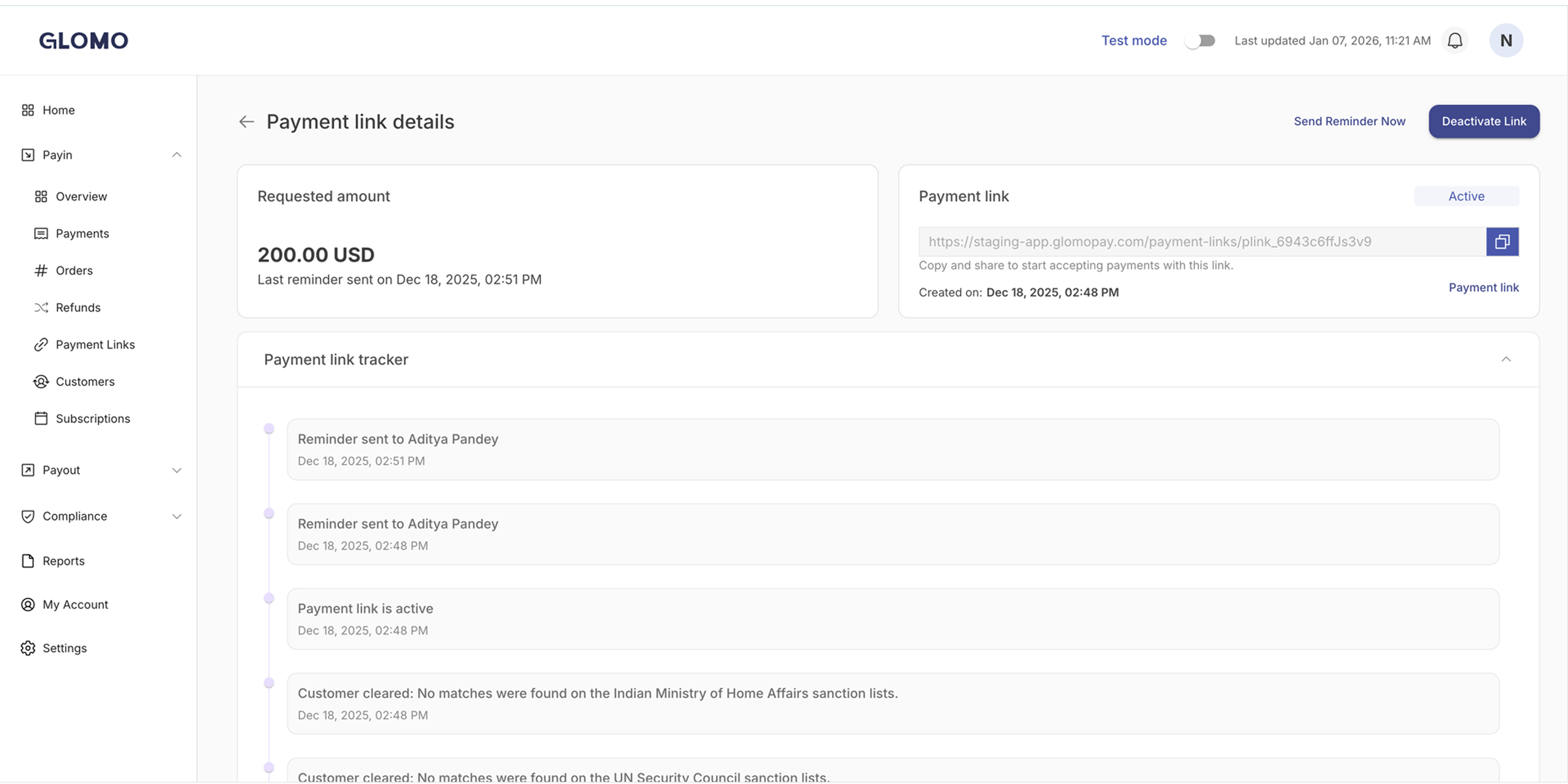Click the Settings gear icon in sidebar
Viewport: 1568px width, 784px height.
[x=28, y=648]
